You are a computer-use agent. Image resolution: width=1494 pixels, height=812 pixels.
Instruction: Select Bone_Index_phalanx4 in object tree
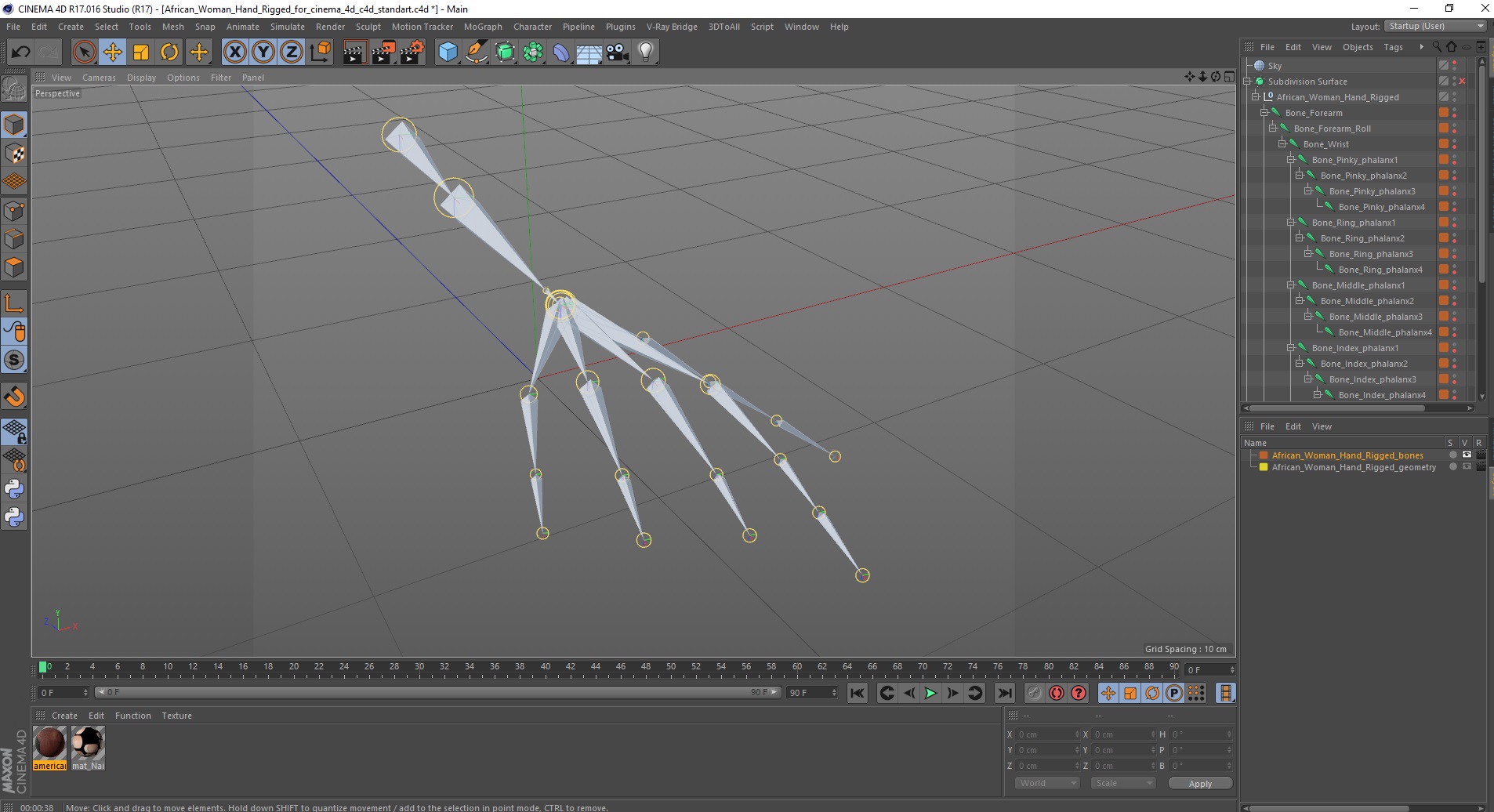pyautogui.click(x=1381, y=395)
